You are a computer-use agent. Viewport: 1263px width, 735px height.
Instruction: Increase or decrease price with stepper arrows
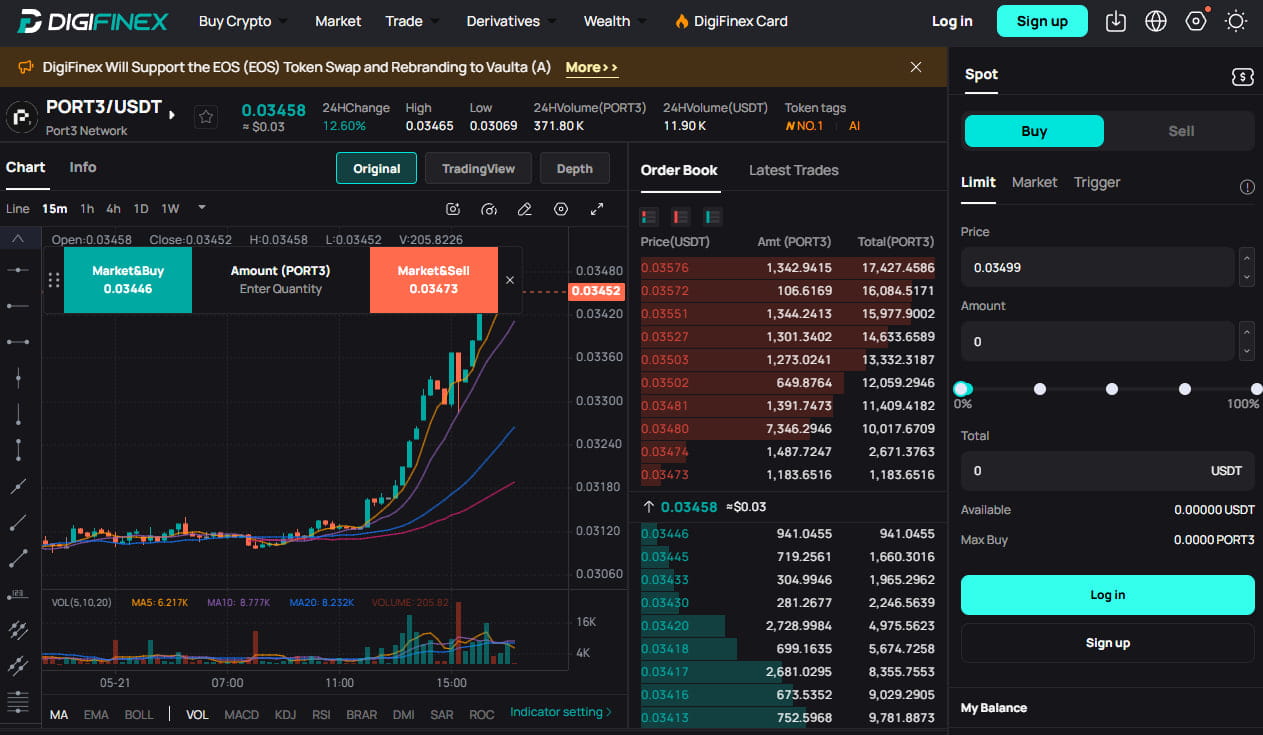1246,267
